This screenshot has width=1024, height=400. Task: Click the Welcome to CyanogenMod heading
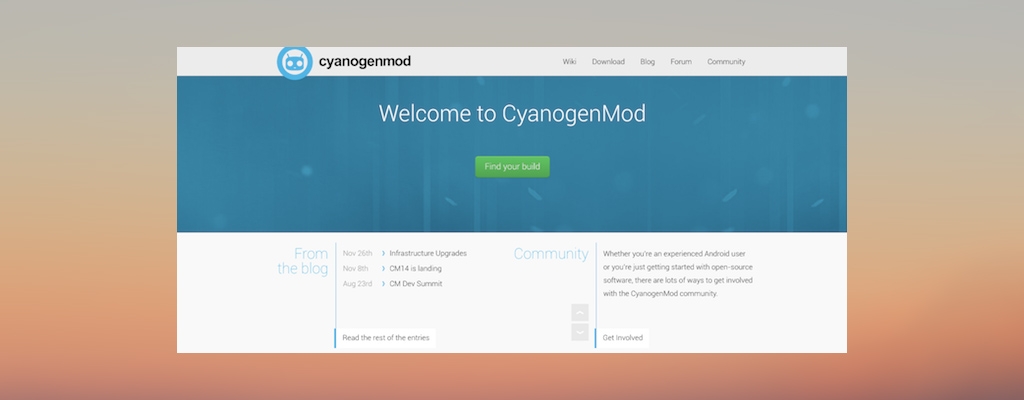coord(512,114)
